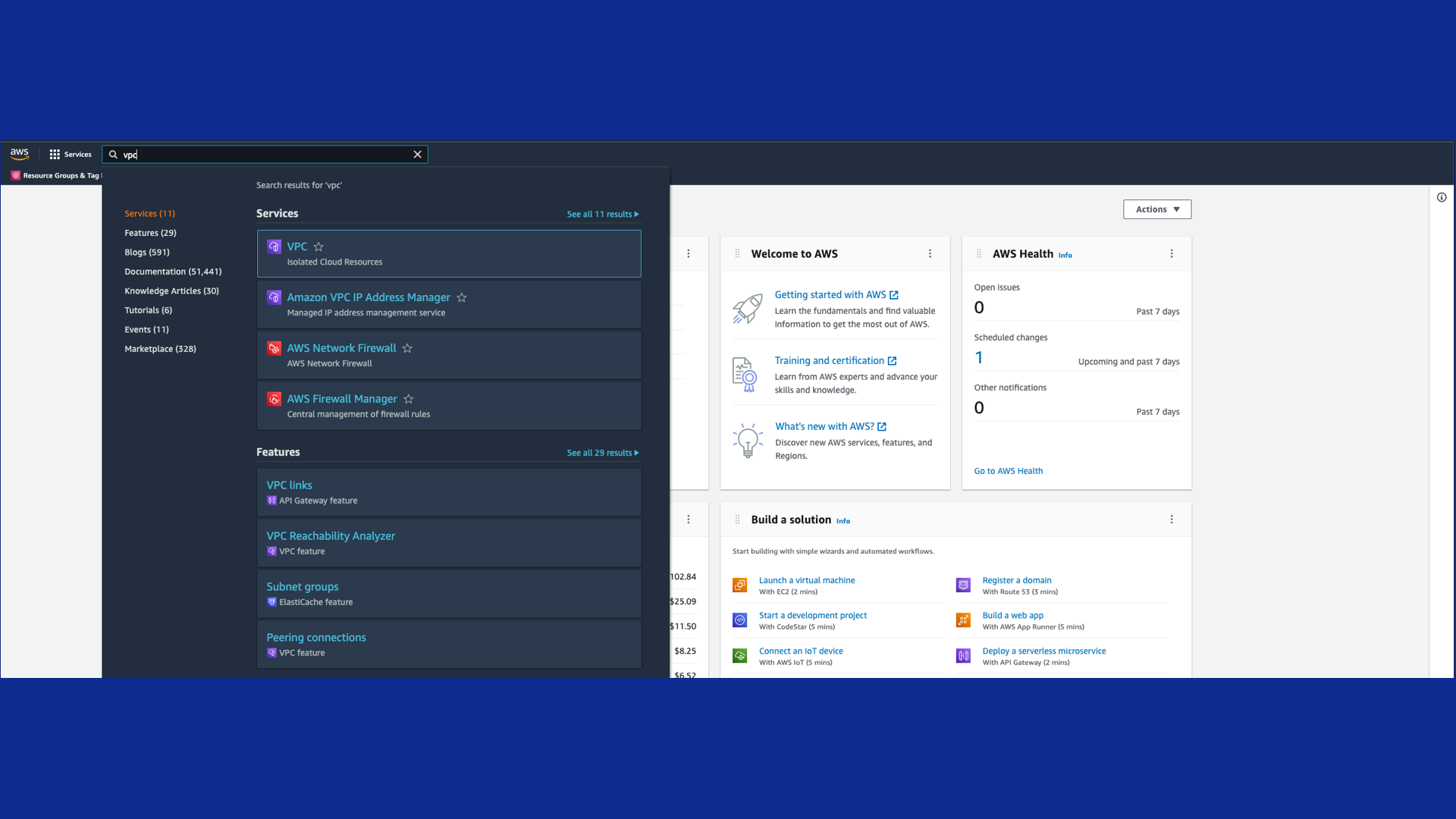Open Subnet groups feature
1456x819 pixels.
pyautogui.click(x=449, y=594)
